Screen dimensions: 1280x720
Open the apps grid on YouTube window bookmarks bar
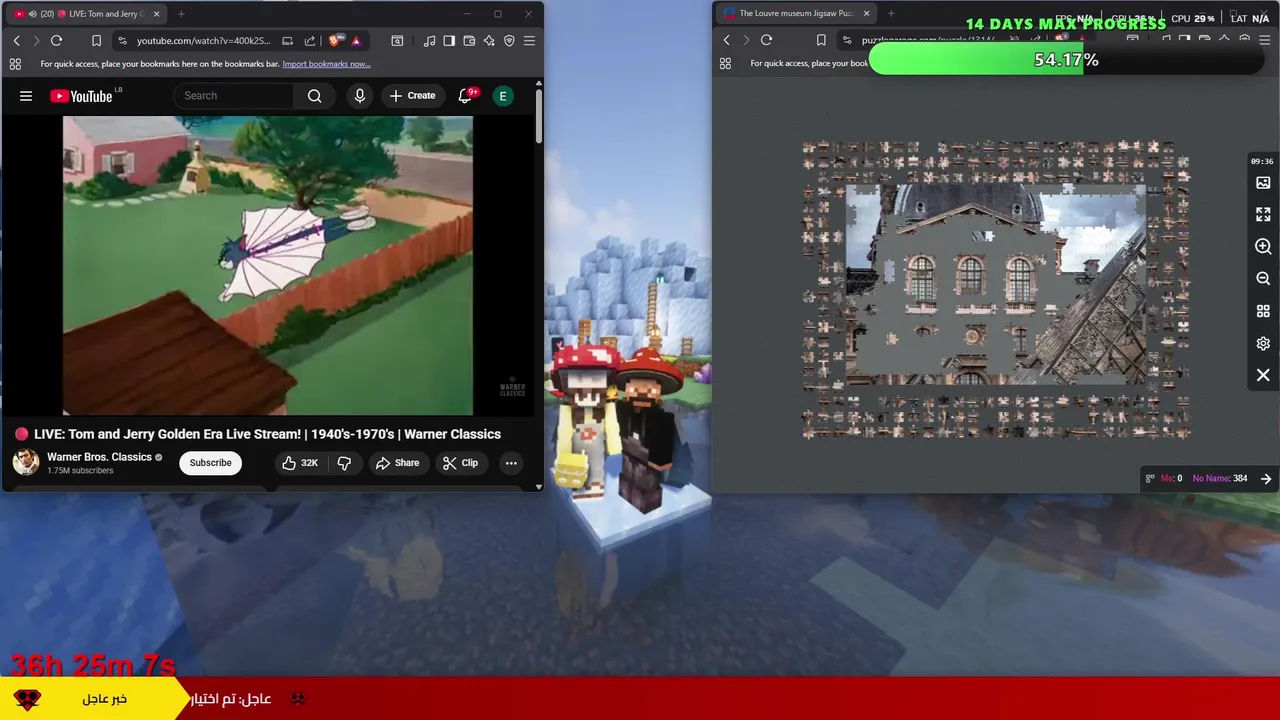(x=15, y=64)
